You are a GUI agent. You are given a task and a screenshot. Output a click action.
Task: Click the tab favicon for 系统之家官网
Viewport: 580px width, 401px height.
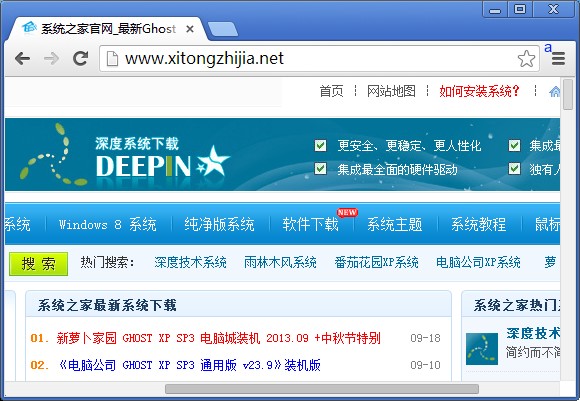click(x=29, y=27)
